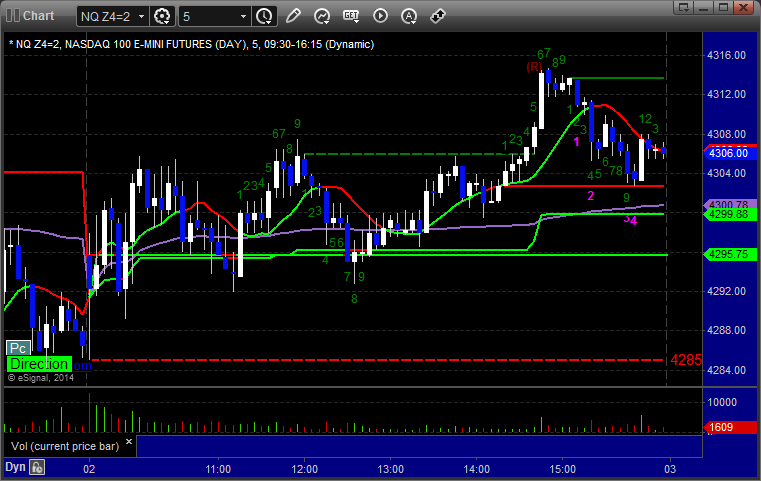This screenshot has width=761, height=481.
Task: Click the 4288.00 price axis label
Action: coord(727,331)
